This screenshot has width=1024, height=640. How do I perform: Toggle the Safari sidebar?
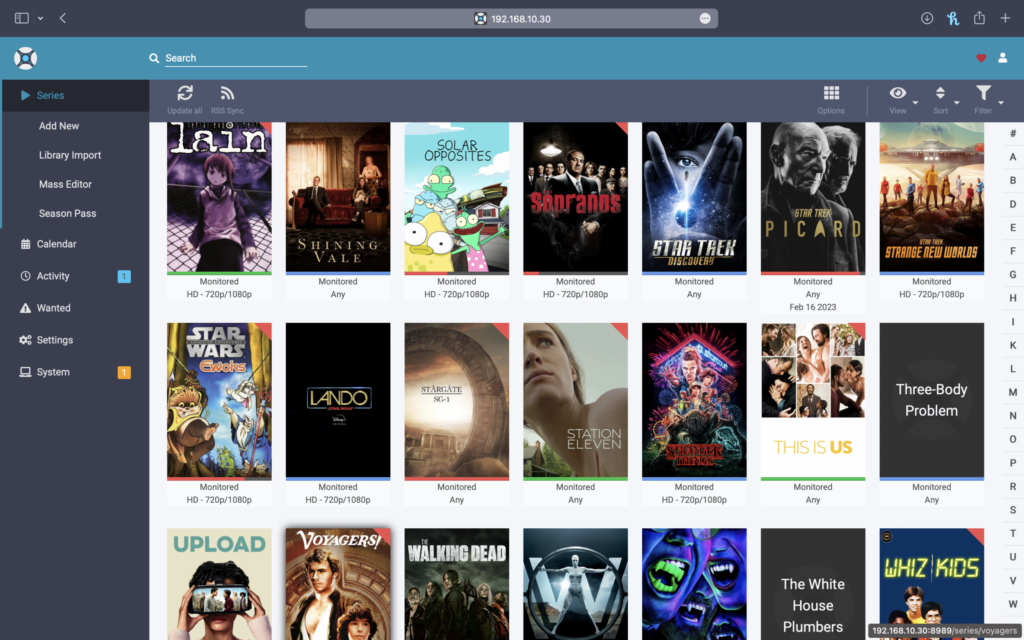22,18
